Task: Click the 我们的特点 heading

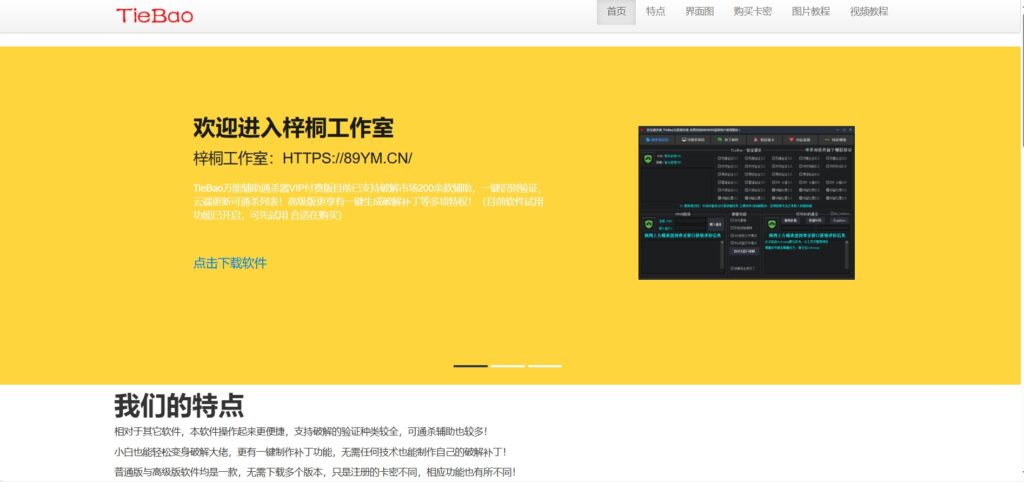Action: pos(179,406)
